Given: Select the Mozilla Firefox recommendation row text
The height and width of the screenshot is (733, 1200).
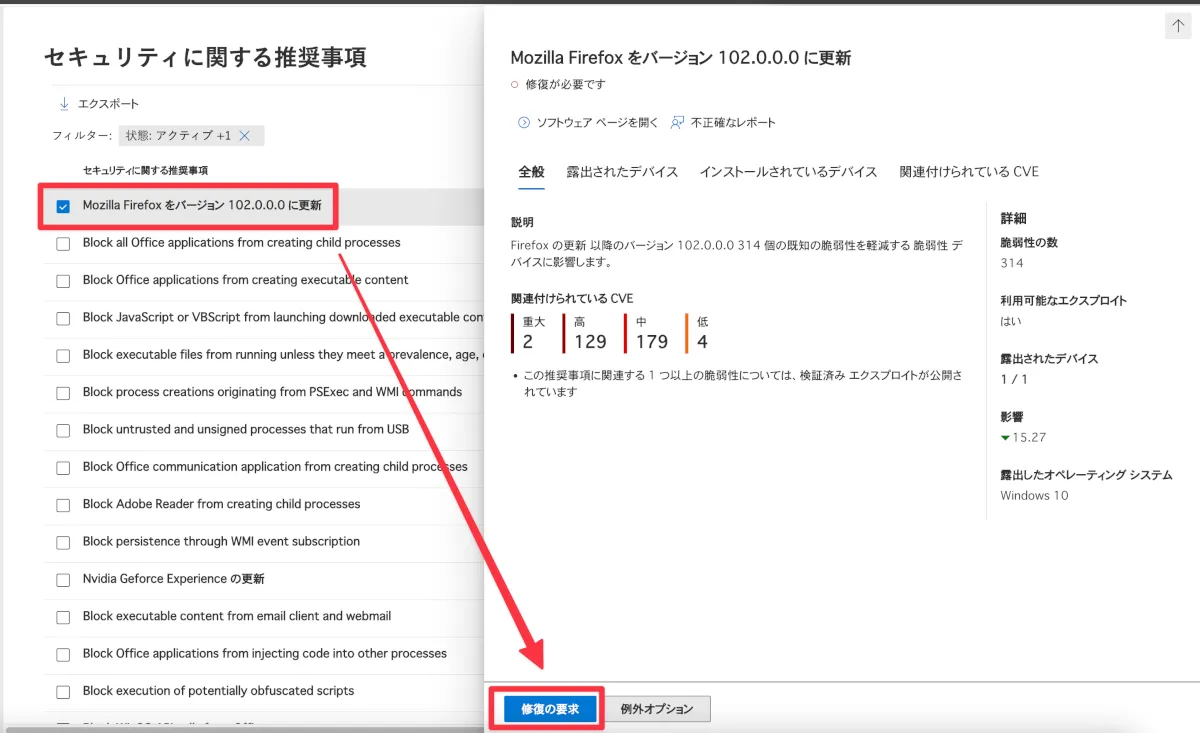Looking at the screenshot, I should 202,206.
